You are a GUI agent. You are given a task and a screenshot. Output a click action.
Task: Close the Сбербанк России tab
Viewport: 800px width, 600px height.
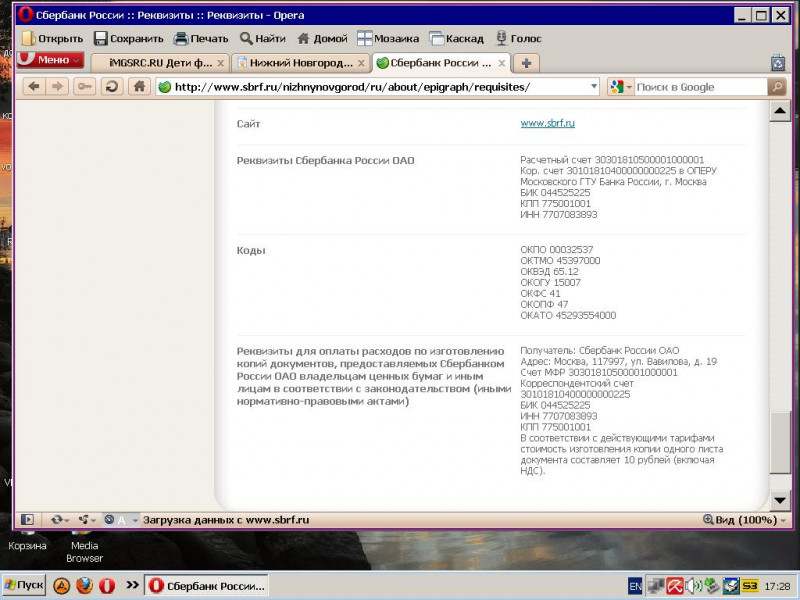502,63
